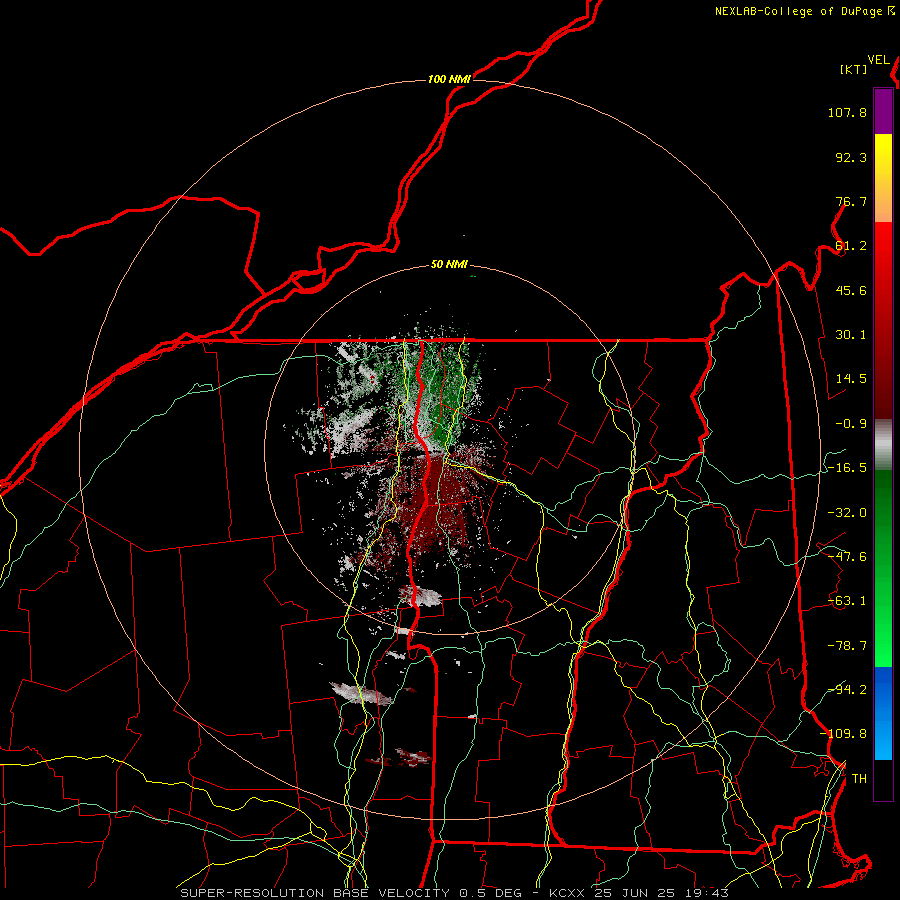The image size is (900, 900).
Task: Click the 30.1 legend value
Action: [x=851, y=335]
